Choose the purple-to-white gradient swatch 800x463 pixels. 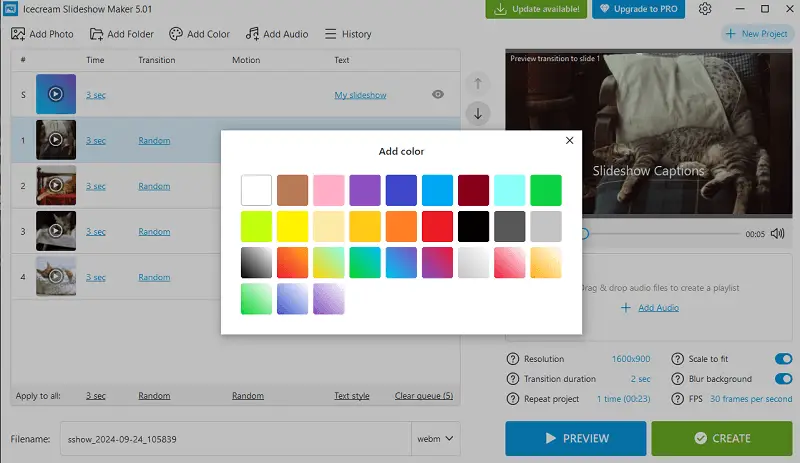329,299
